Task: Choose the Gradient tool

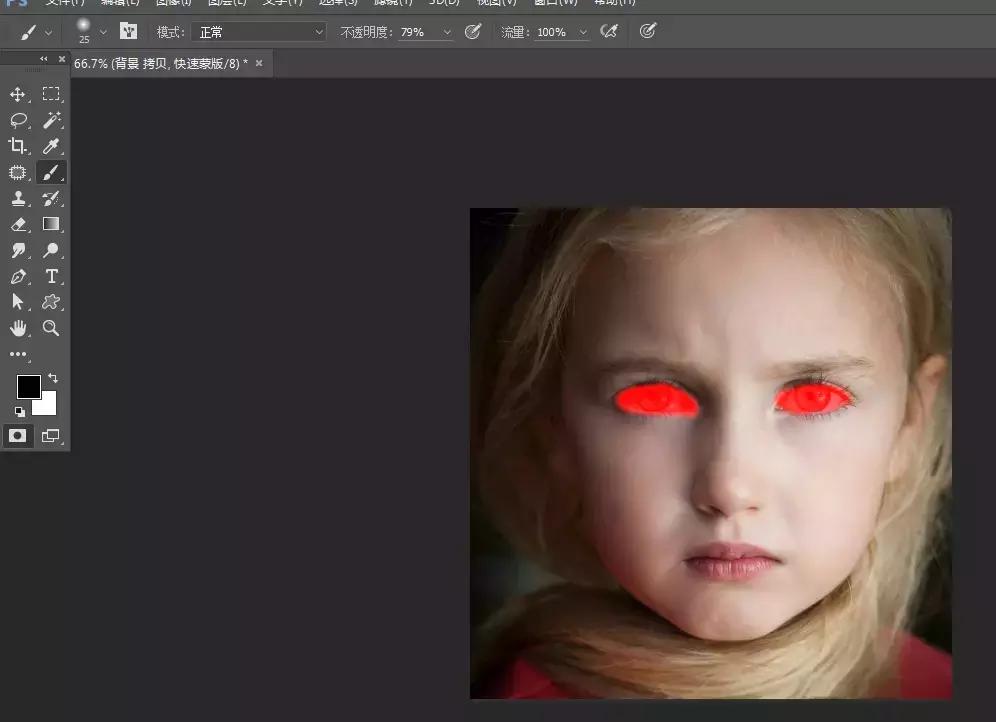Action: 51,225
